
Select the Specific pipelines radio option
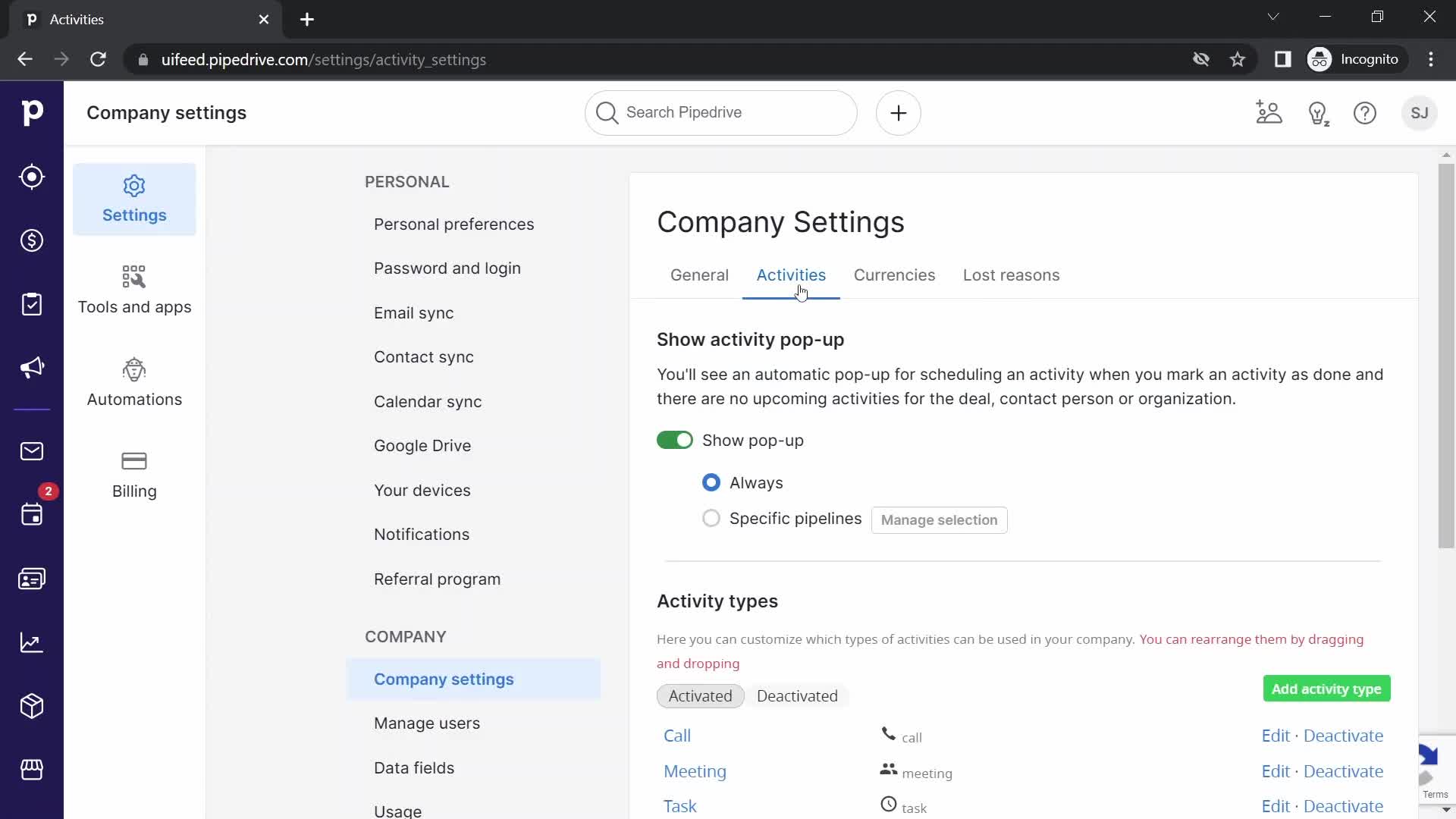coord(711,519)
